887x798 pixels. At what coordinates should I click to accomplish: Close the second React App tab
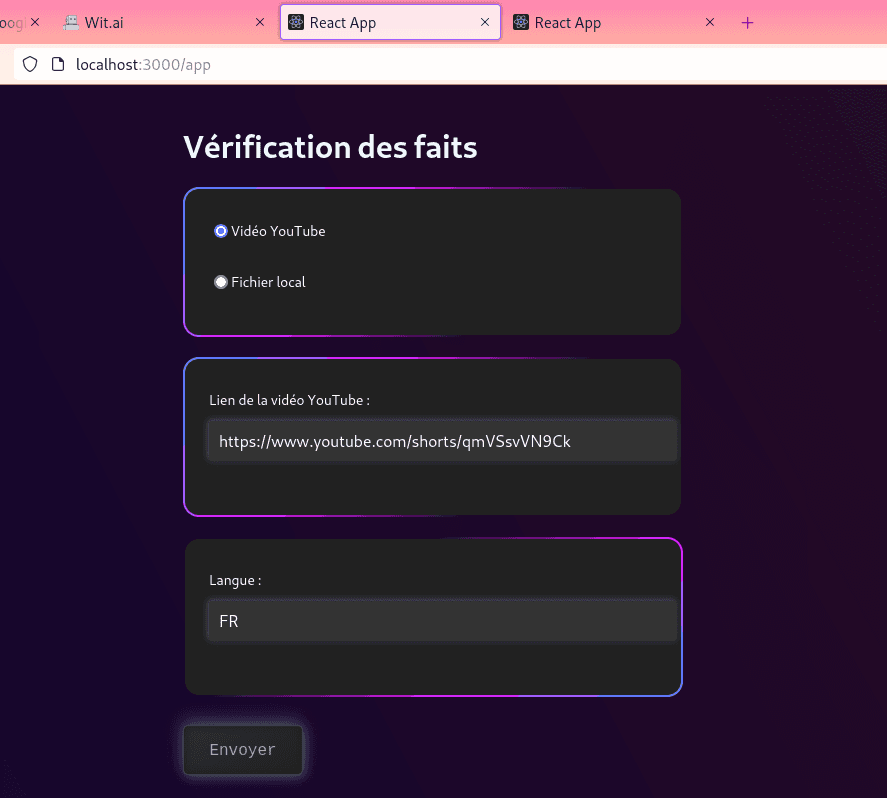(x=709, y=21)
